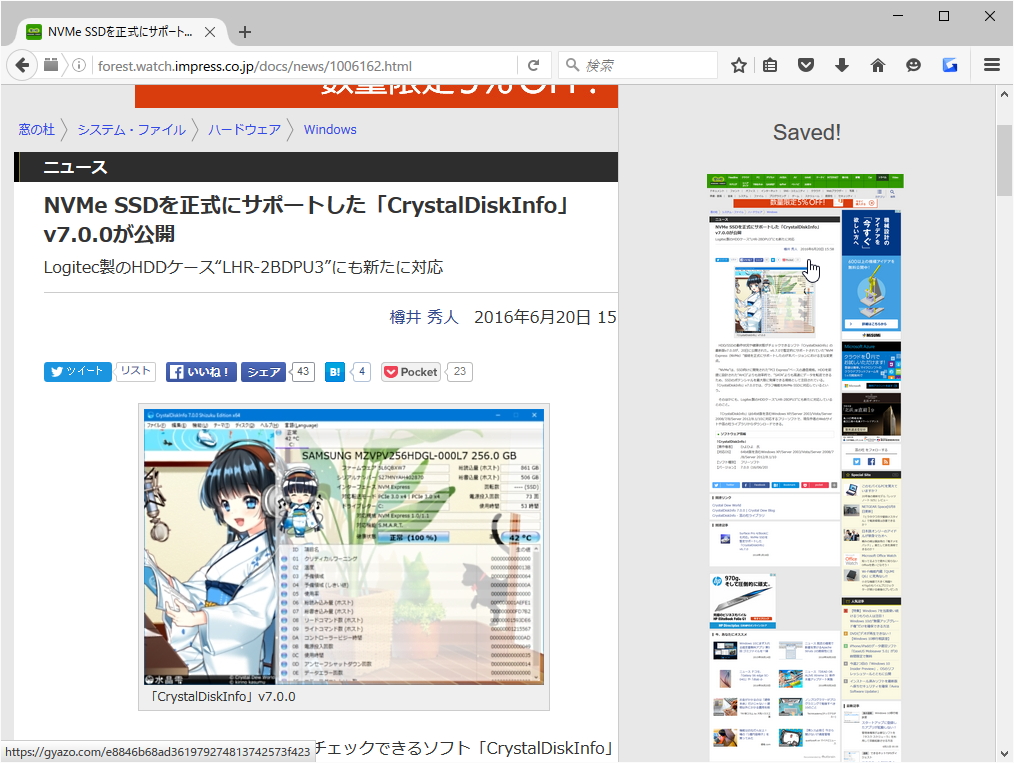Navigate back with the back arrow
The image size is (1014, 763).
coord(22,64)
